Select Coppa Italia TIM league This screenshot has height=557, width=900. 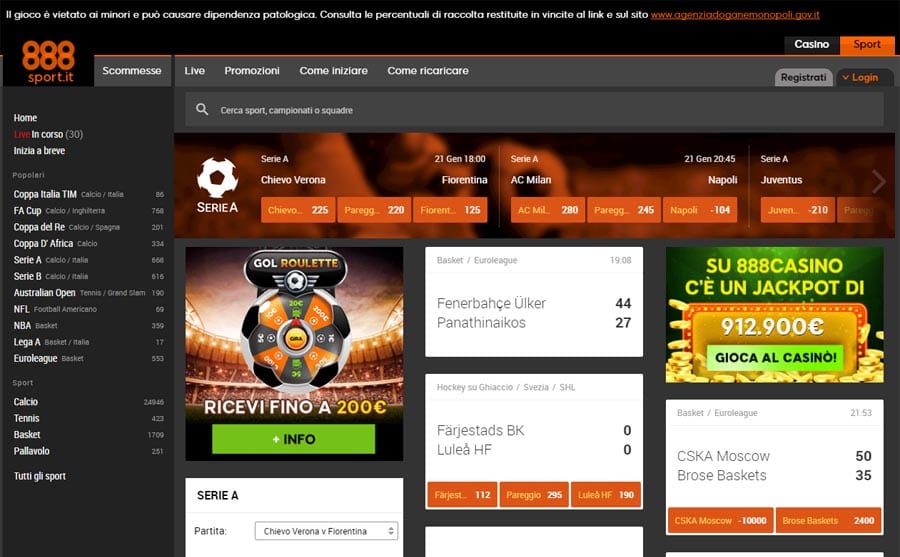88,194
